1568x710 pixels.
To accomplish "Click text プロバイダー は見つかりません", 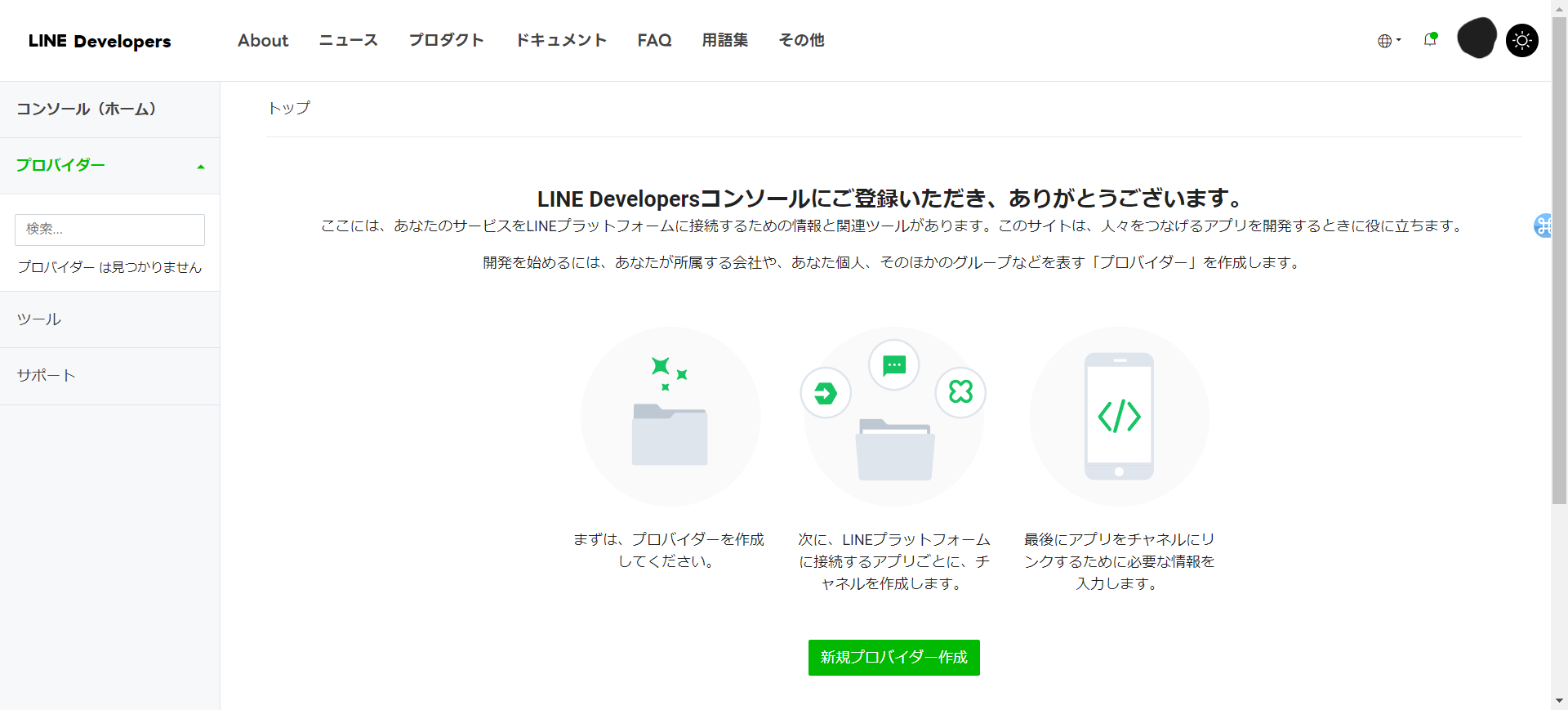I will (109, 267).
